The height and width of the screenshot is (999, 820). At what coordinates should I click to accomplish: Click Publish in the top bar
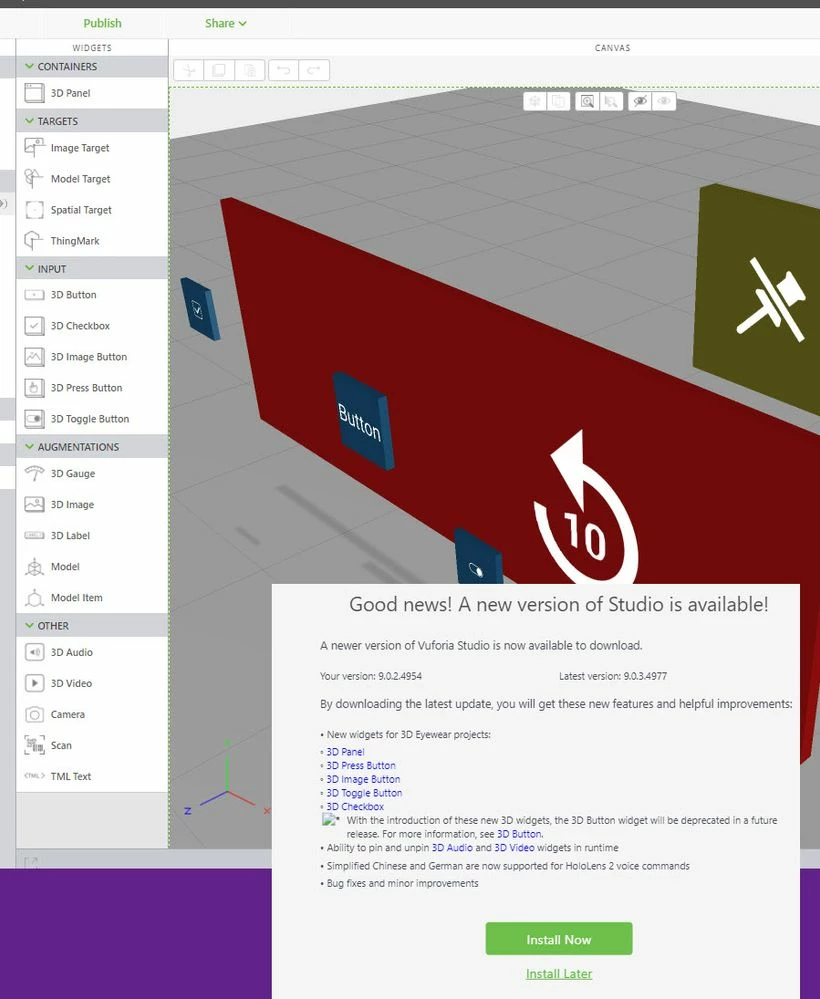[103, 24]
